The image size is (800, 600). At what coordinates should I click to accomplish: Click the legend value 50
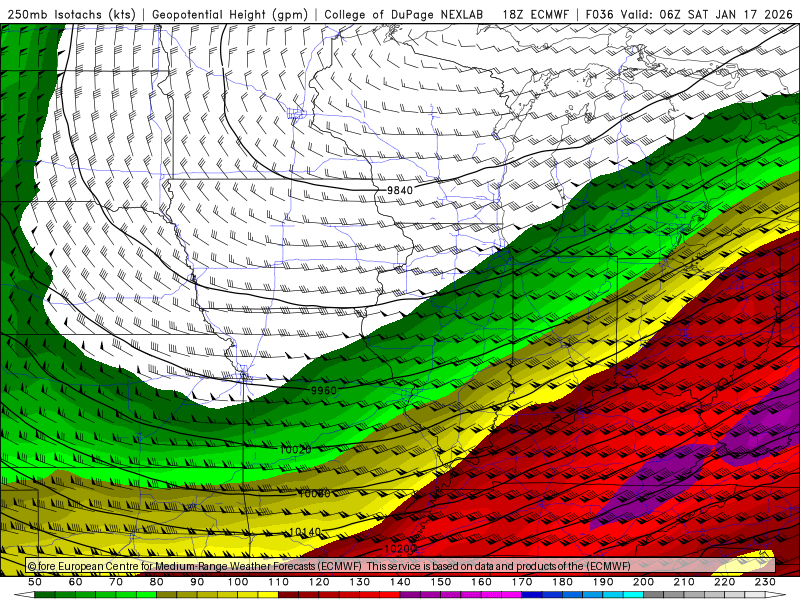[x=35, y=582]
